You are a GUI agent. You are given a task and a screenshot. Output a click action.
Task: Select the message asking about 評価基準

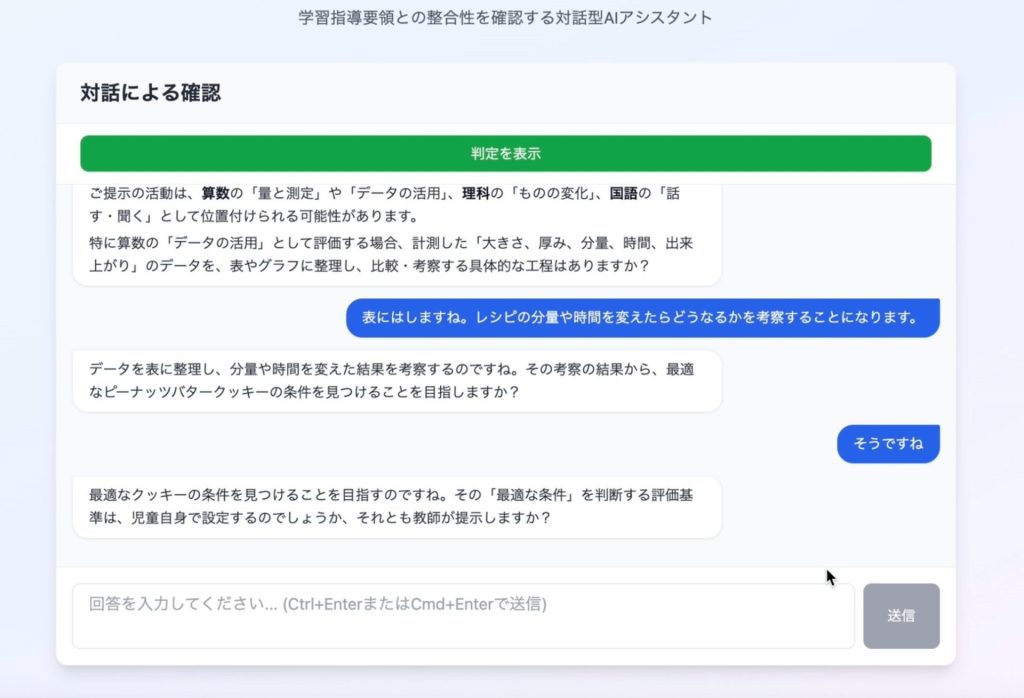point(400,506)
